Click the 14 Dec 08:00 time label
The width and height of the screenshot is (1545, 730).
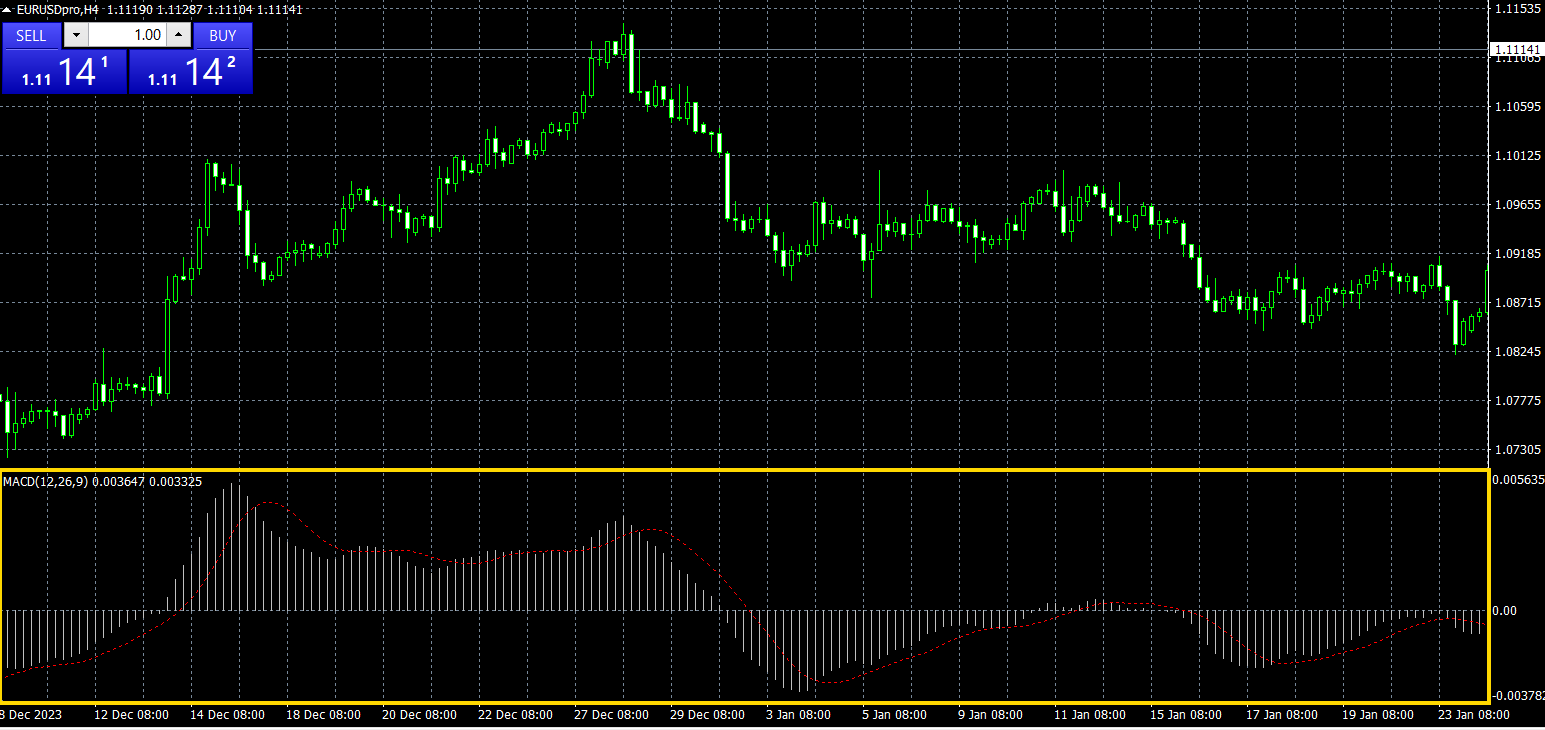pos(227,715)
